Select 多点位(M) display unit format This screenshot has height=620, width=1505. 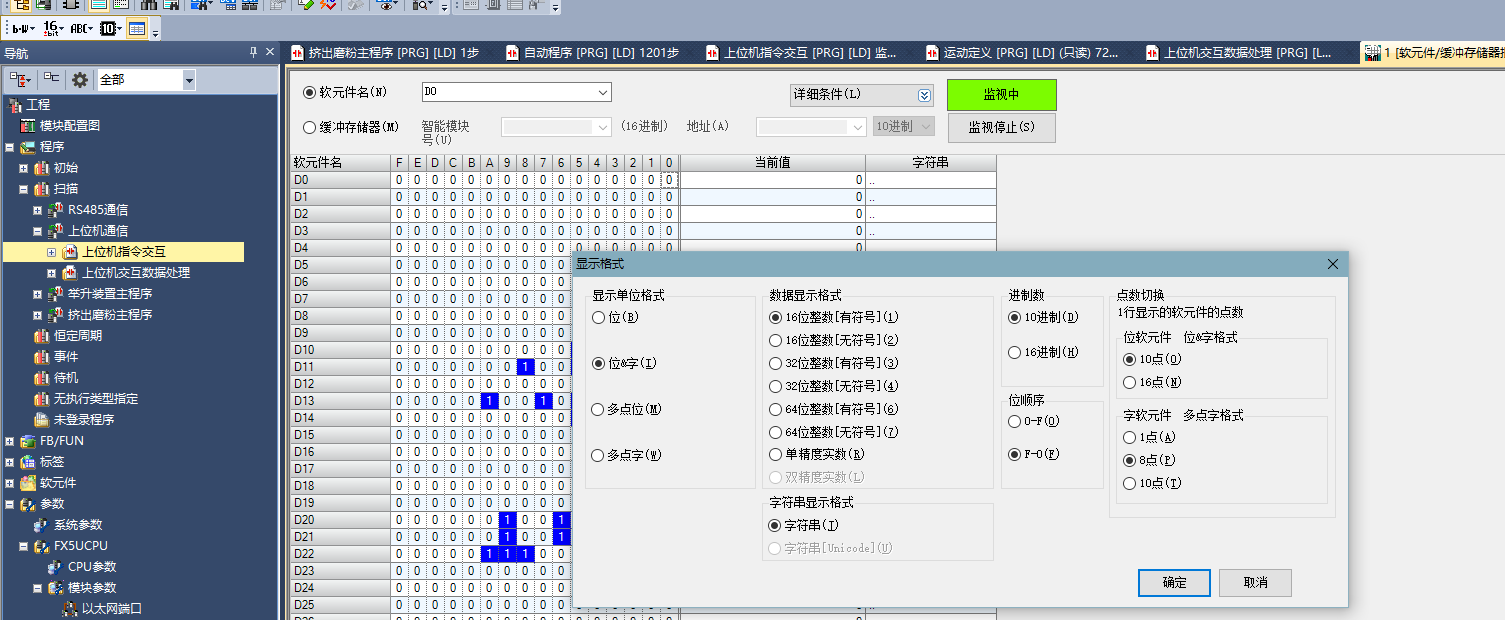point(599,409)
